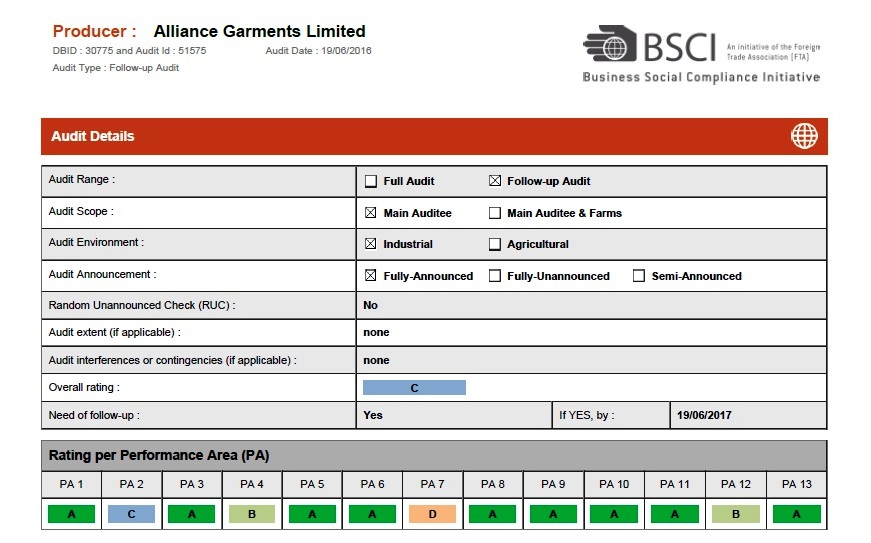The width and height of the screenshot is (871, 543).
Task: Click the Audit extent value none
Action: [x=376, y=333]
